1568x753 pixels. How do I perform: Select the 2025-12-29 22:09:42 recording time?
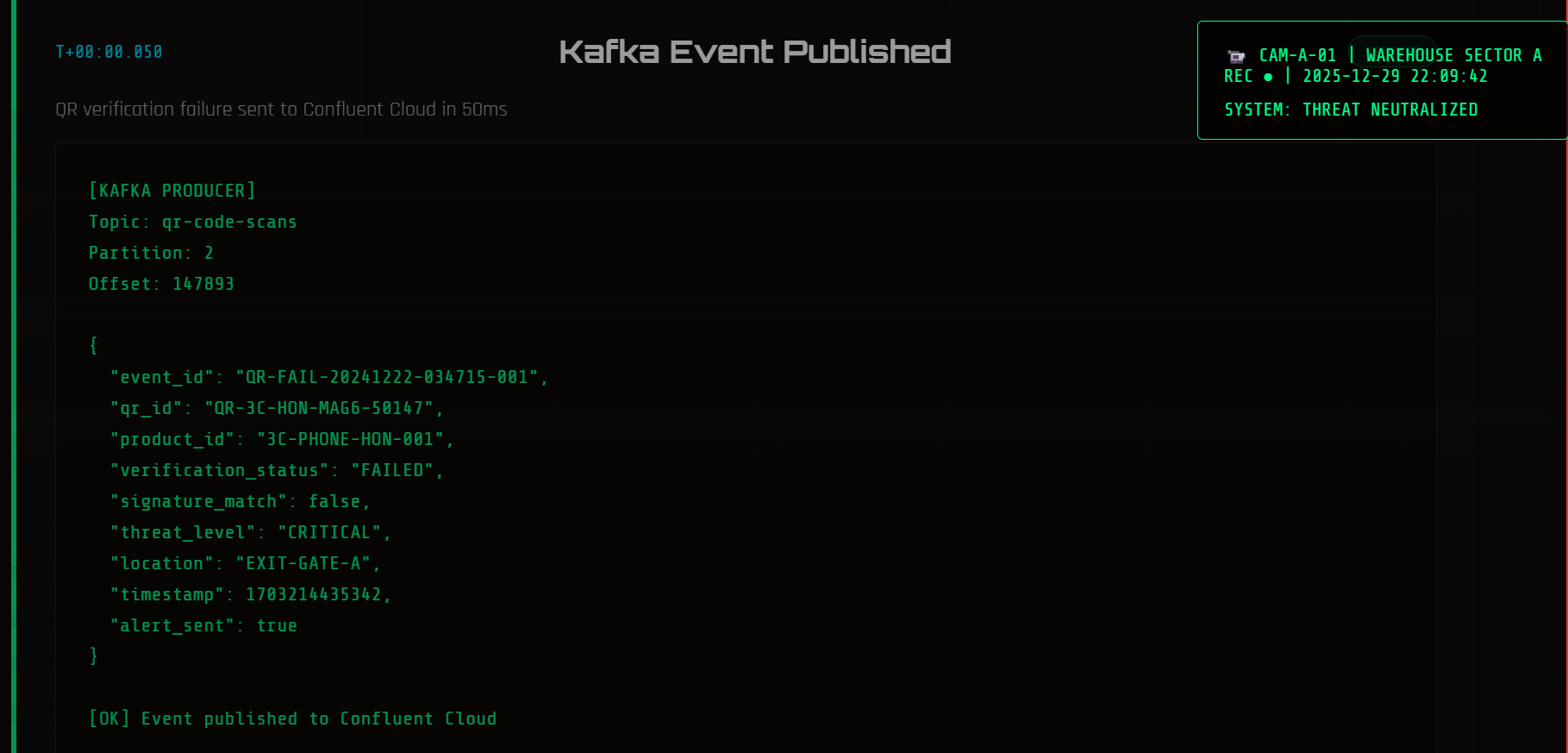tap(1395, 76)
